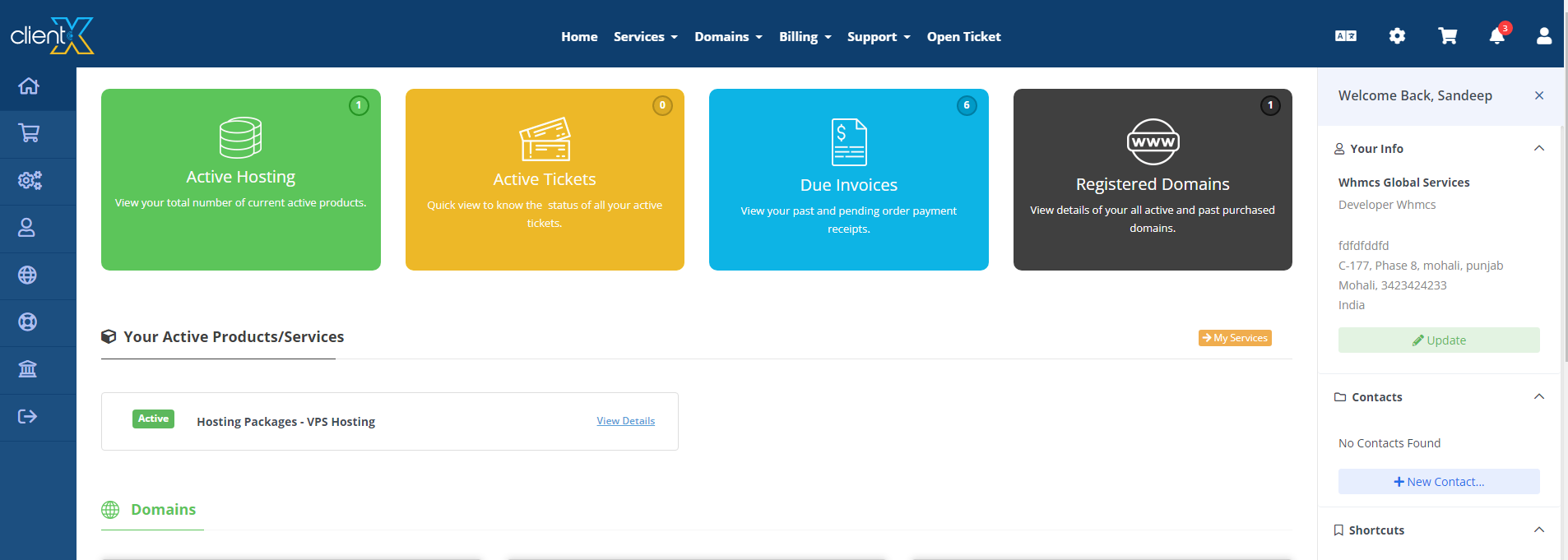
Task: Click the language switcher icon in header
Action: tap(1346, 36)
